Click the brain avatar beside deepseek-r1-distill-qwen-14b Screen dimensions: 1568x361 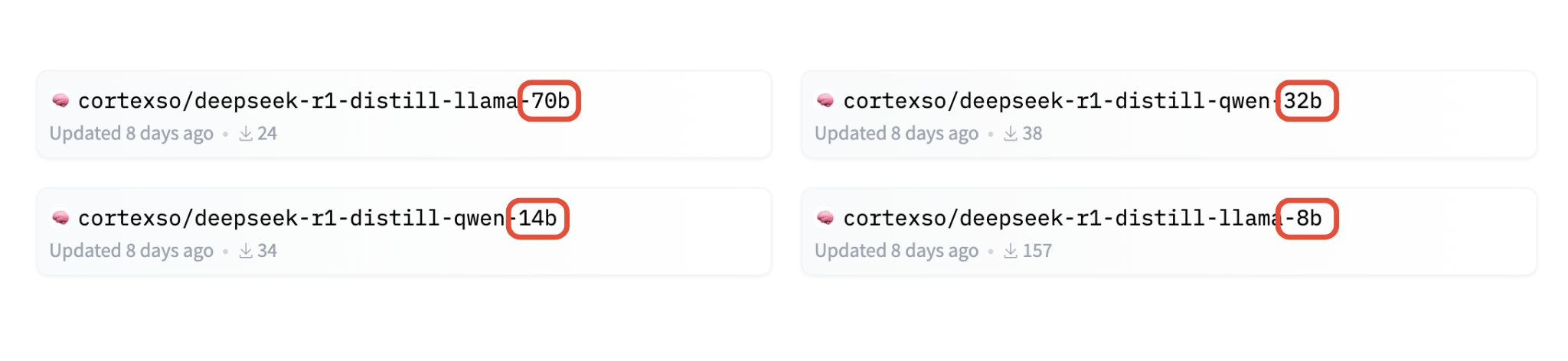tap(60, 218)
